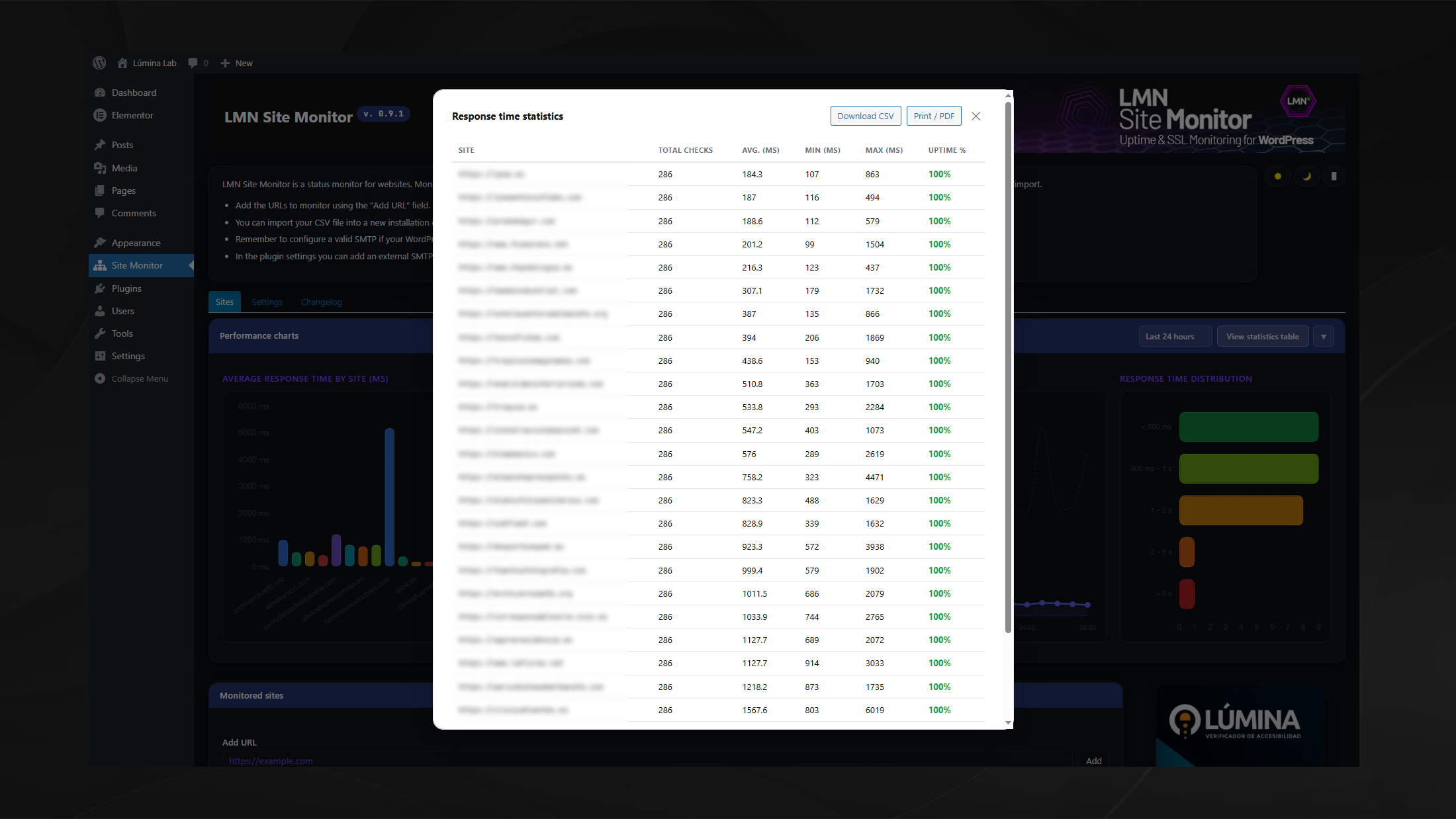The image size is (1456, 819).
Task: Click the Download CSV button
Action: pos(865,116)
